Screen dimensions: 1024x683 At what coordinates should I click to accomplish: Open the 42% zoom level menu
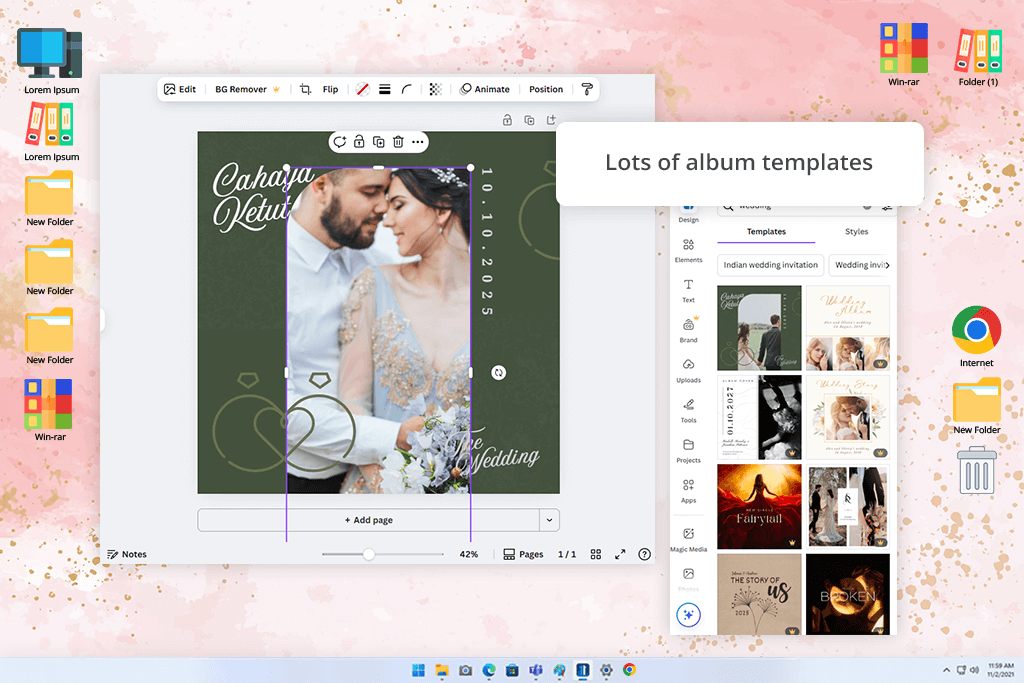coord(469,554)
